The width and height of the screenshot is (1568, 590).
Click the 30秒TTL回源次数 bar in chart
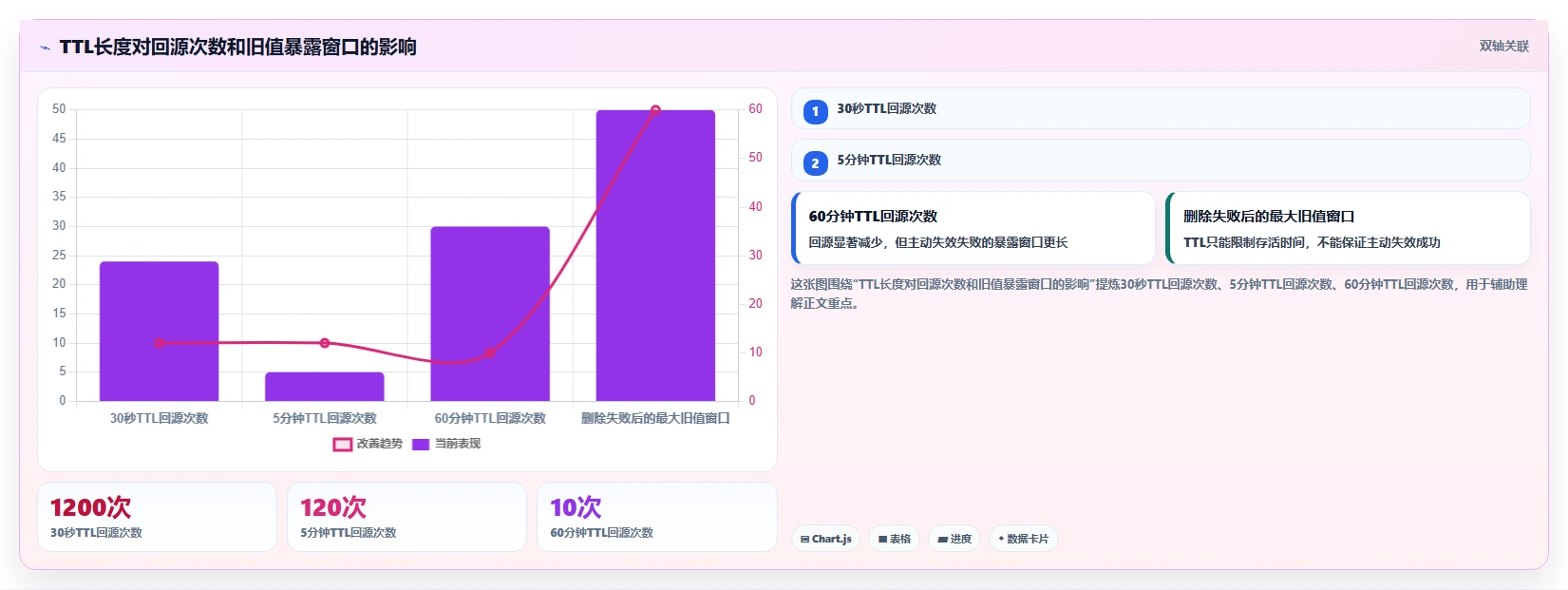tap(159, 331)
